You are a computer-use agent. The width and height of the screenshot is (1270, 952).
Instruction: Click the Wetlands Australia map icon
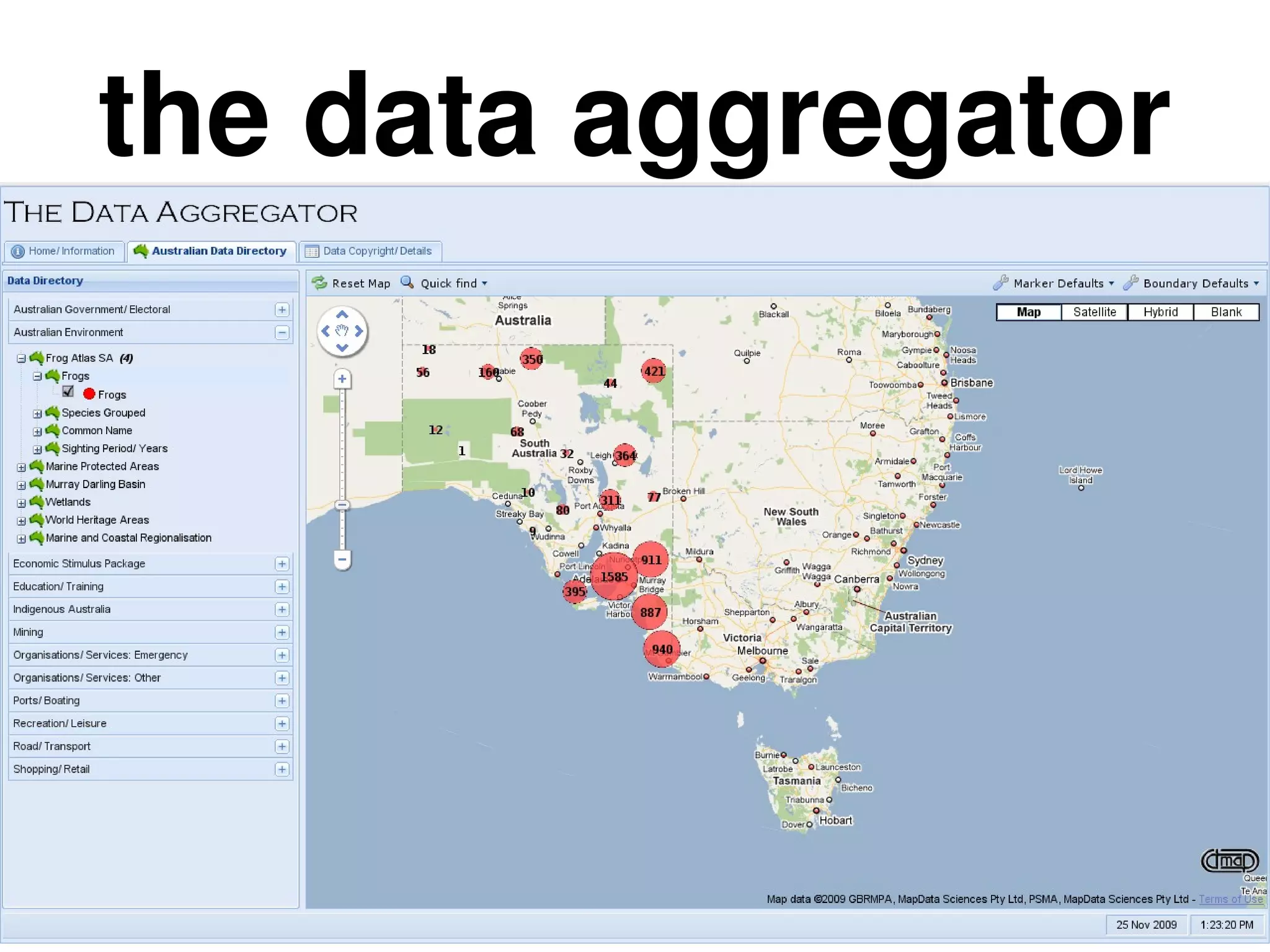pyautogui.click(x=37, y=502)
